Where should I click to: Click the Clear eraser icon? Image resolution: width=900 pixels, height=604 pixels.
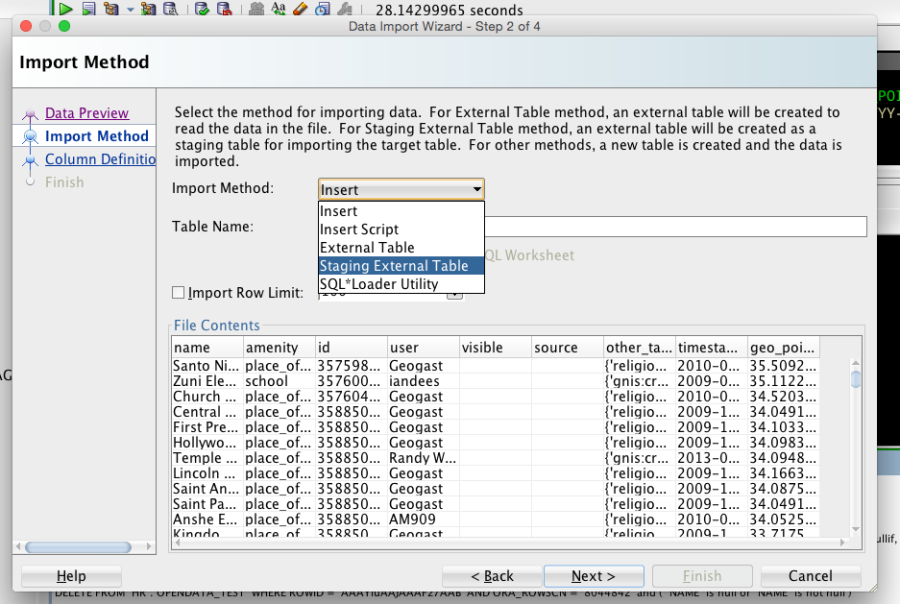pos(300,8)
